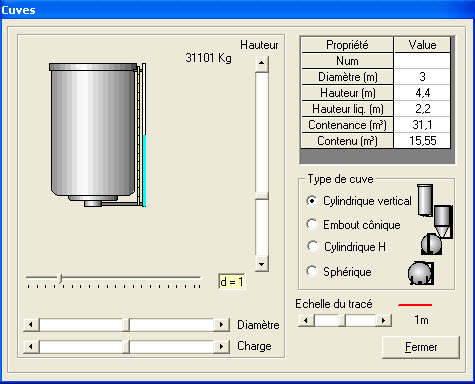Click the Hauteur vertical scrollbar thumb
The width and height of the screenshot is (475, 384).
coord(262,196)
